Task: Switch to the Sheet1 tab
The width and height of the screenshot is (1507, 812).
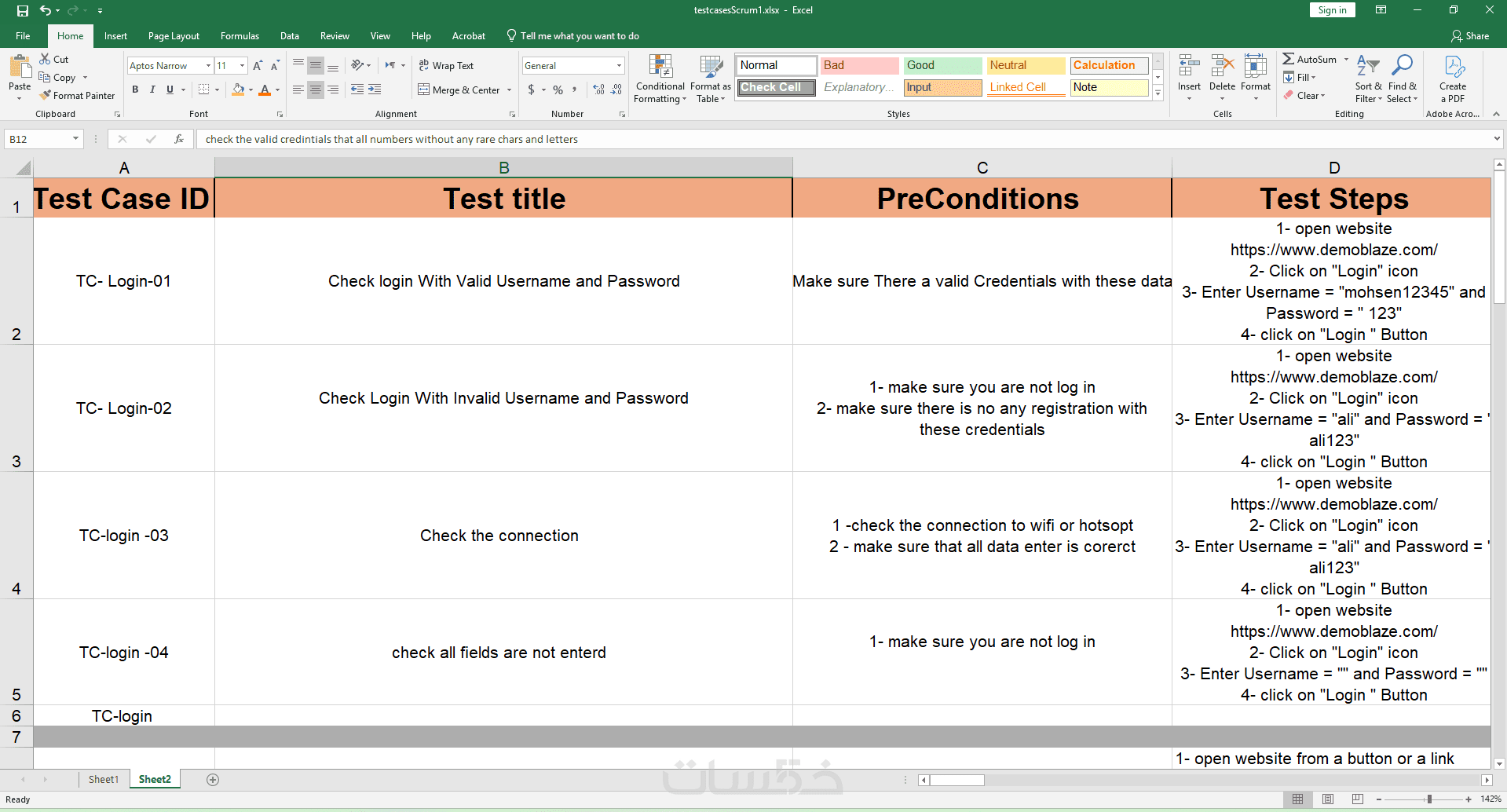Action: tap(104, 780)
